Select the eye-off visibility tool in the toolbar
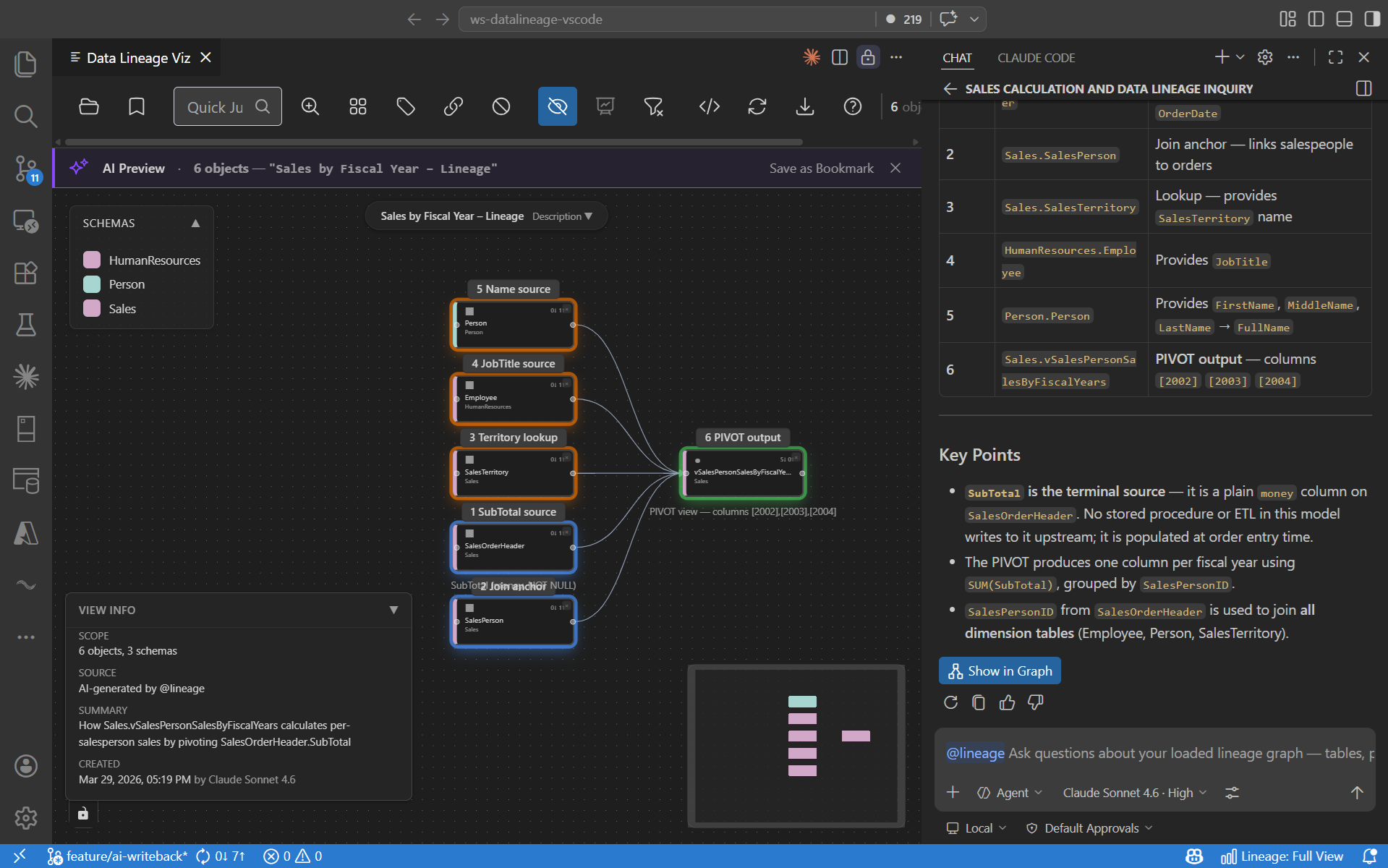1388x868 pixels. coord(557,106)
